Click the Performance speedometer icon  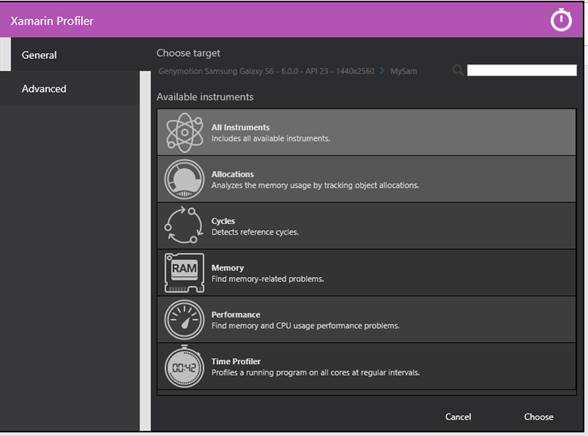tap(184, 320)
